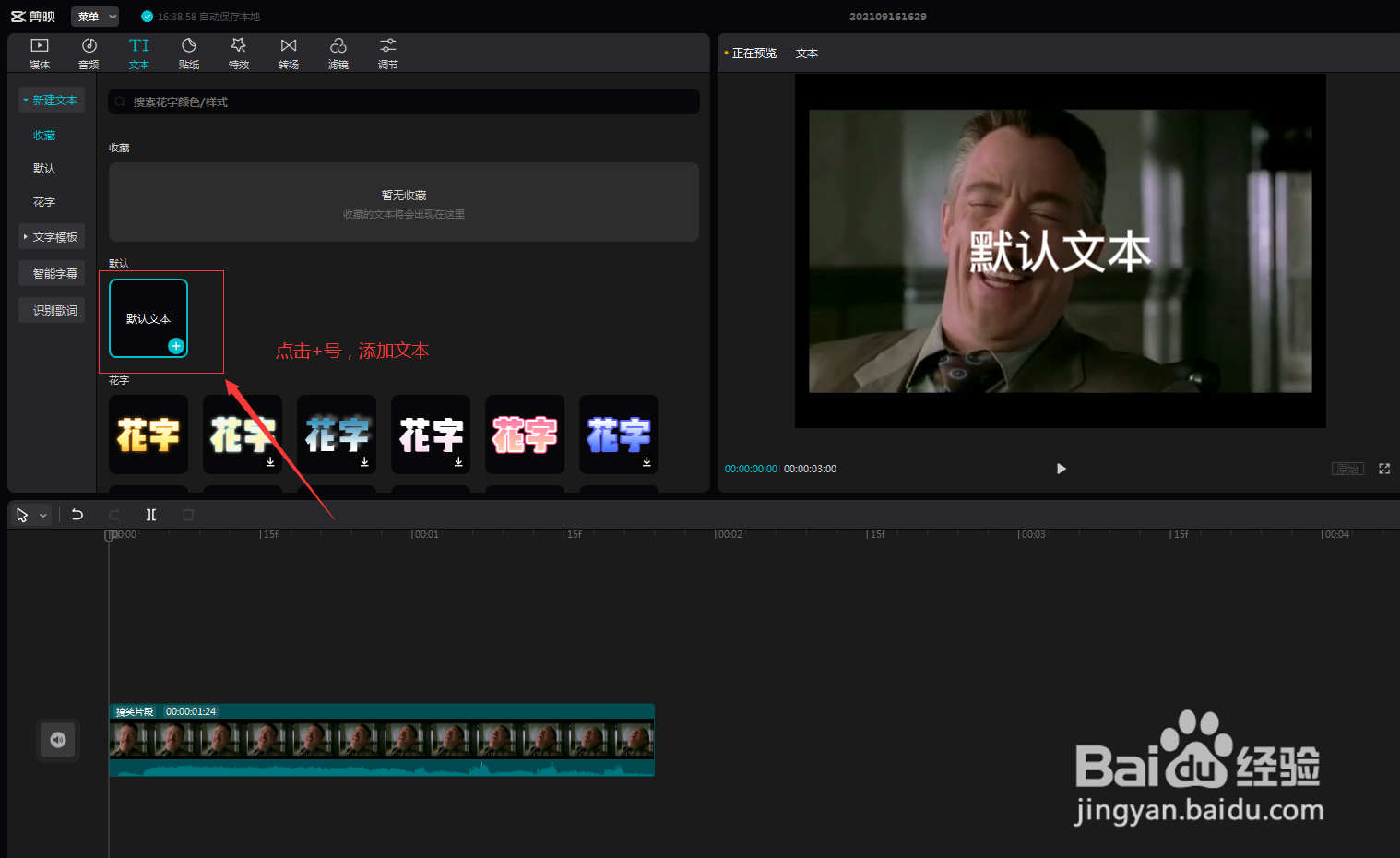
Task: Open the 识别歌词 lyrics recognition button
Action: pos(52,311)
